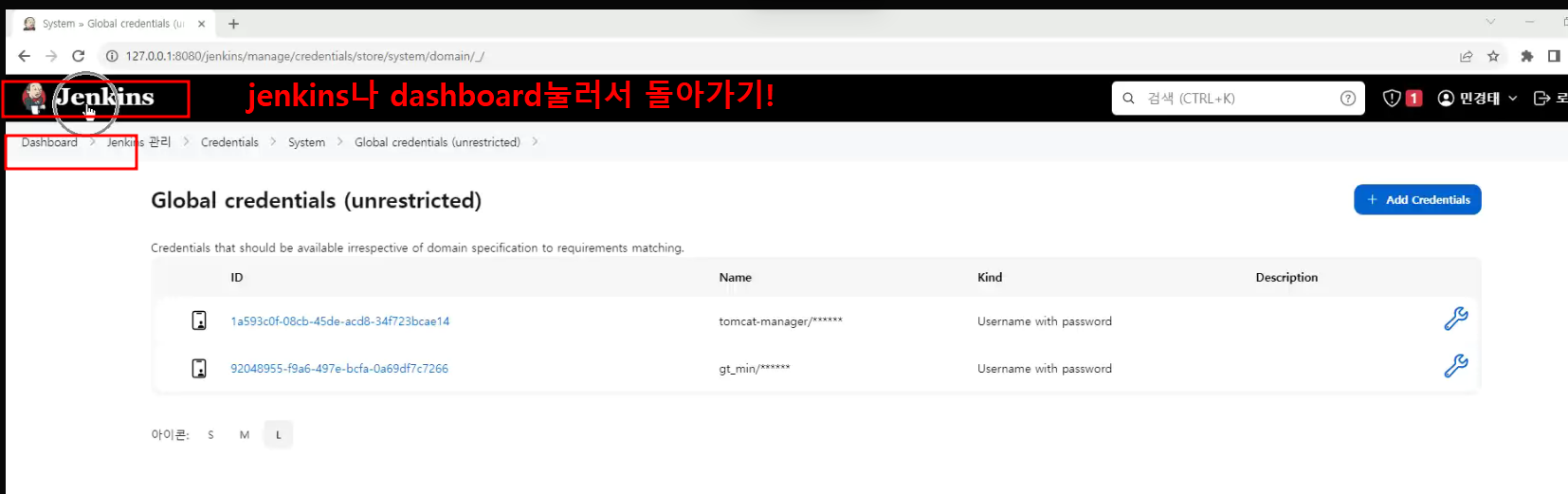Expand chevron after Credentials breadcrumb
1568x494 pixels.
(x=273, y=141)
